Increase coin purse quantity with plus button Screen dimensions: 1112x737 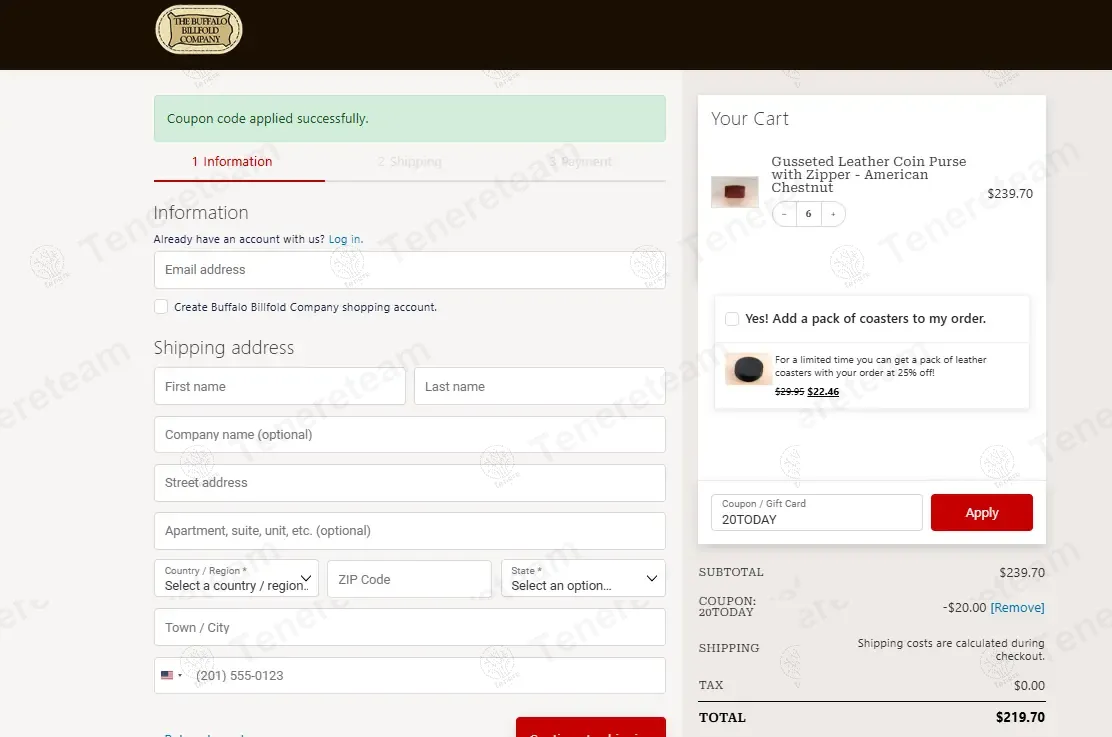tap(833, 214)
